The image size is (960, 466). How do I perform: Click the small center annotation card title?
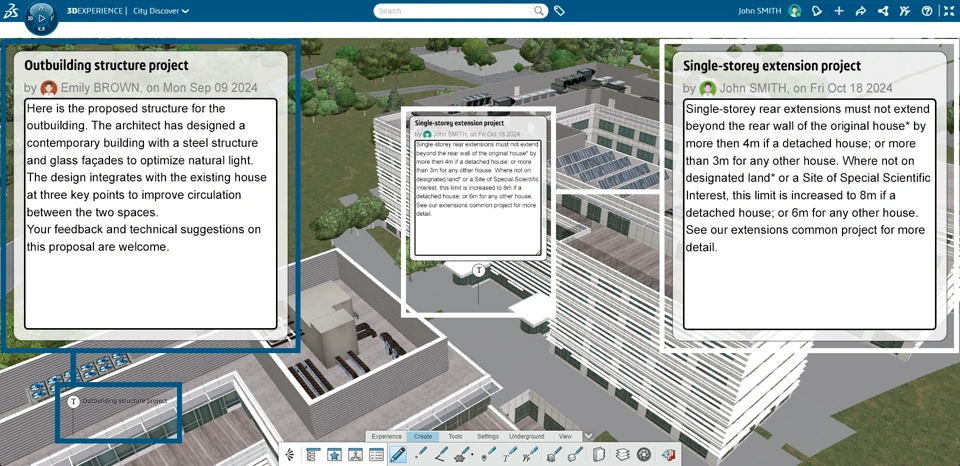click(459, 123)
